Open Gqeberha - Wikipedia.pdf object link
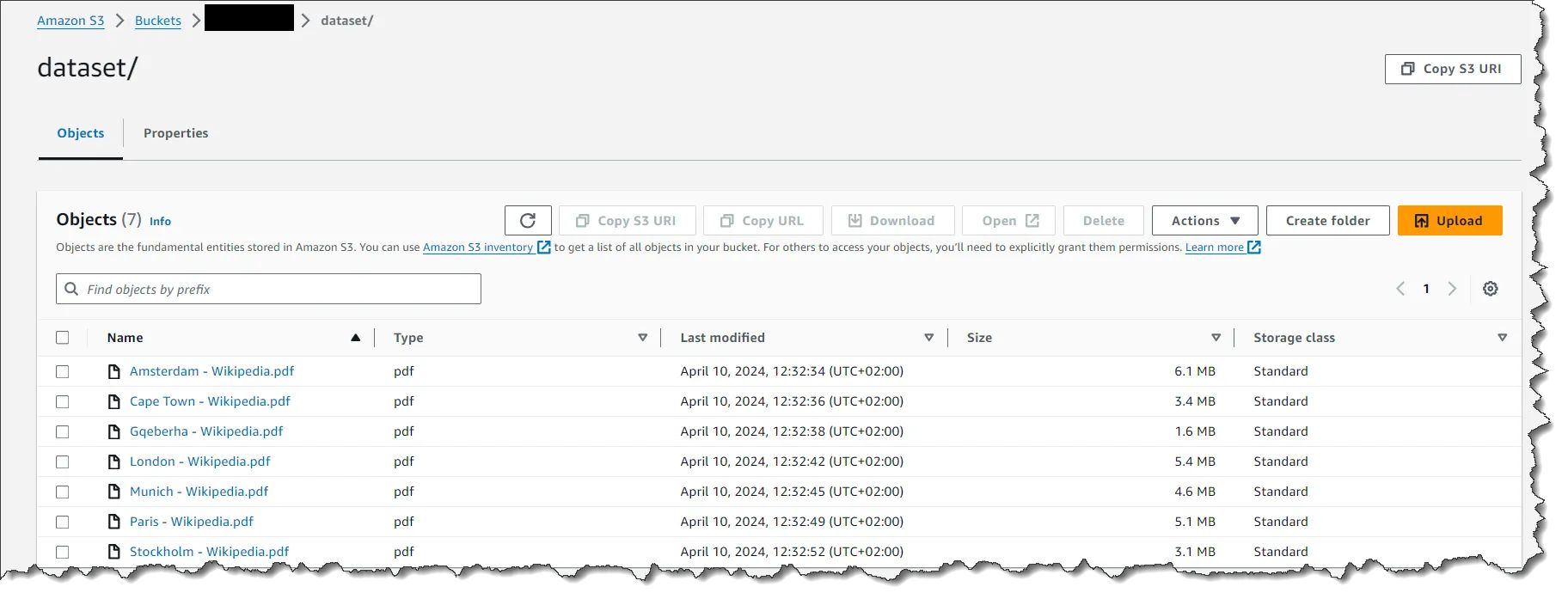The width and height of the screenshot is (1568, 599). (x=206, y=431)
